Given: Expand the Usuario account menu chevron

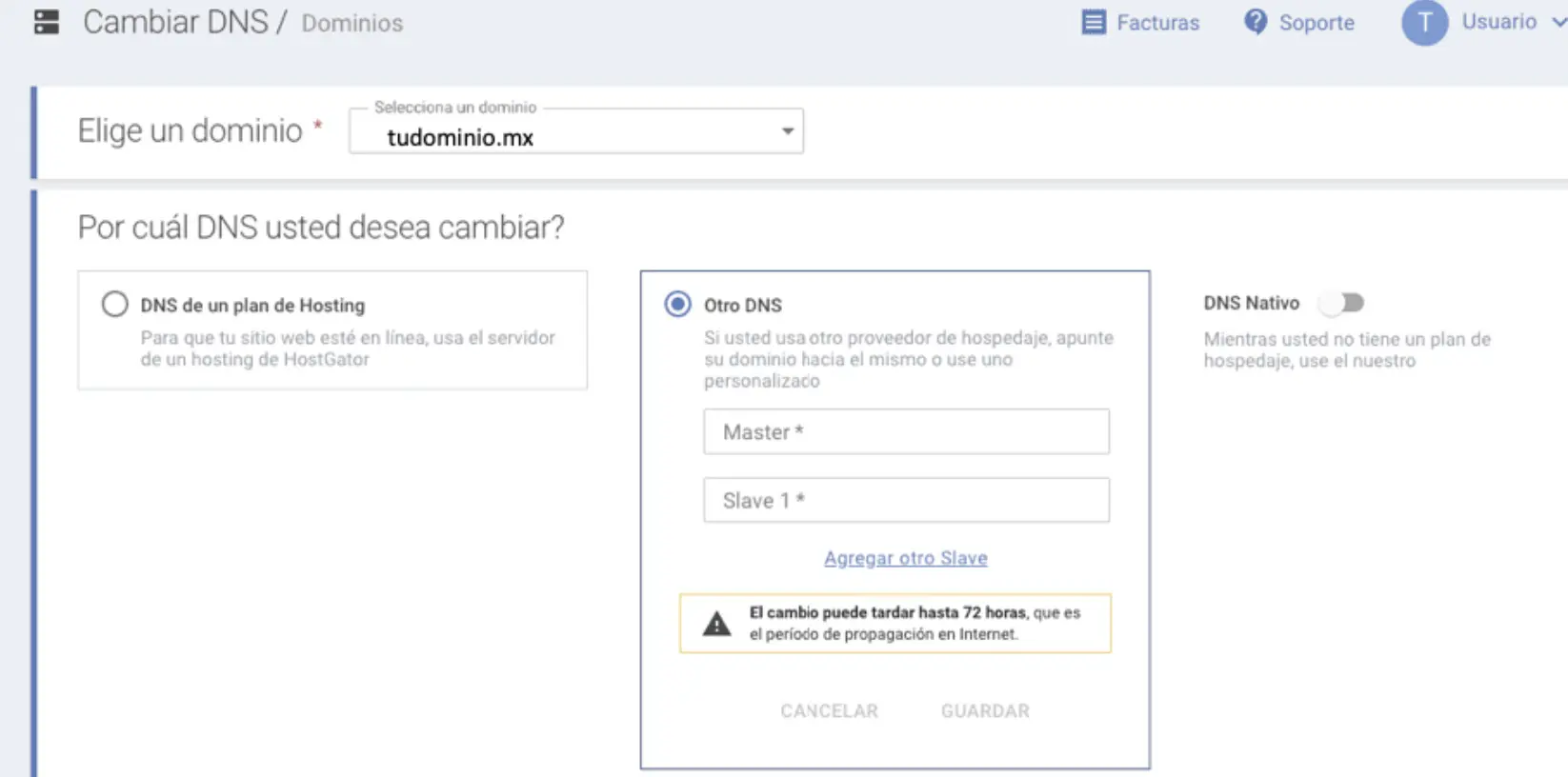Looking at the screenshot, I should (1558, 22).
